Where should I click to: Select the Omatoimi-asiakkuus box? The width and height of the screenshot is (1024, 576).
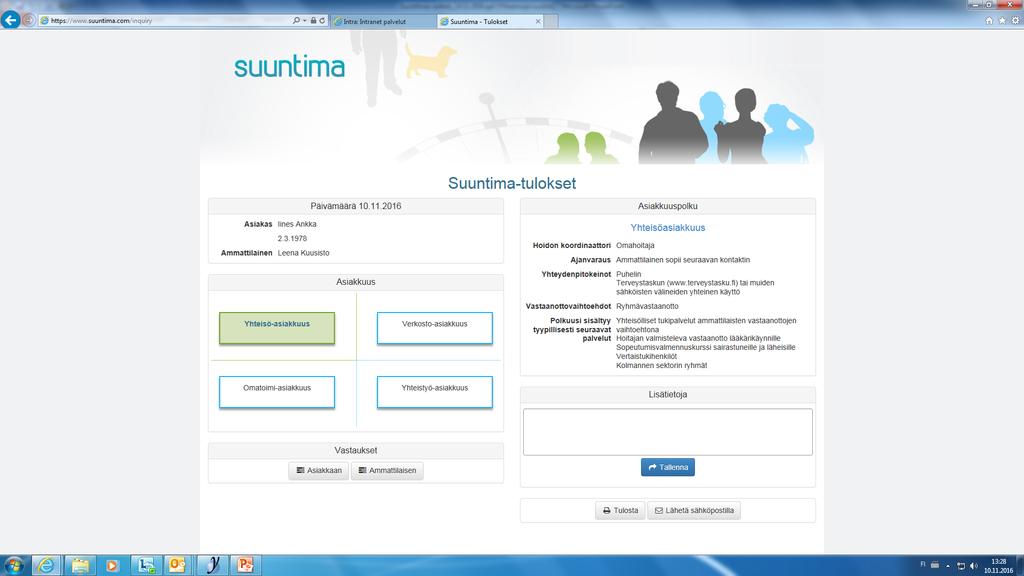pos(277,392)
